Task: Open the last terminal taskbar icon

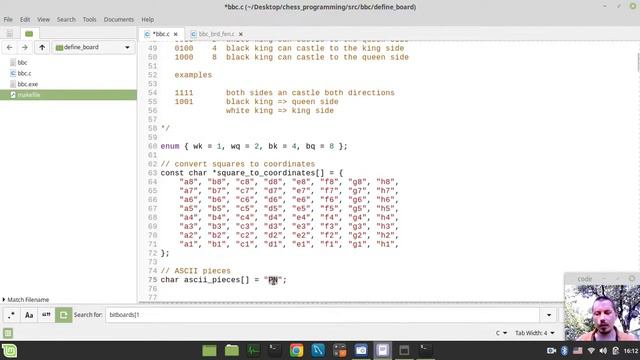Action: [426, 350]
